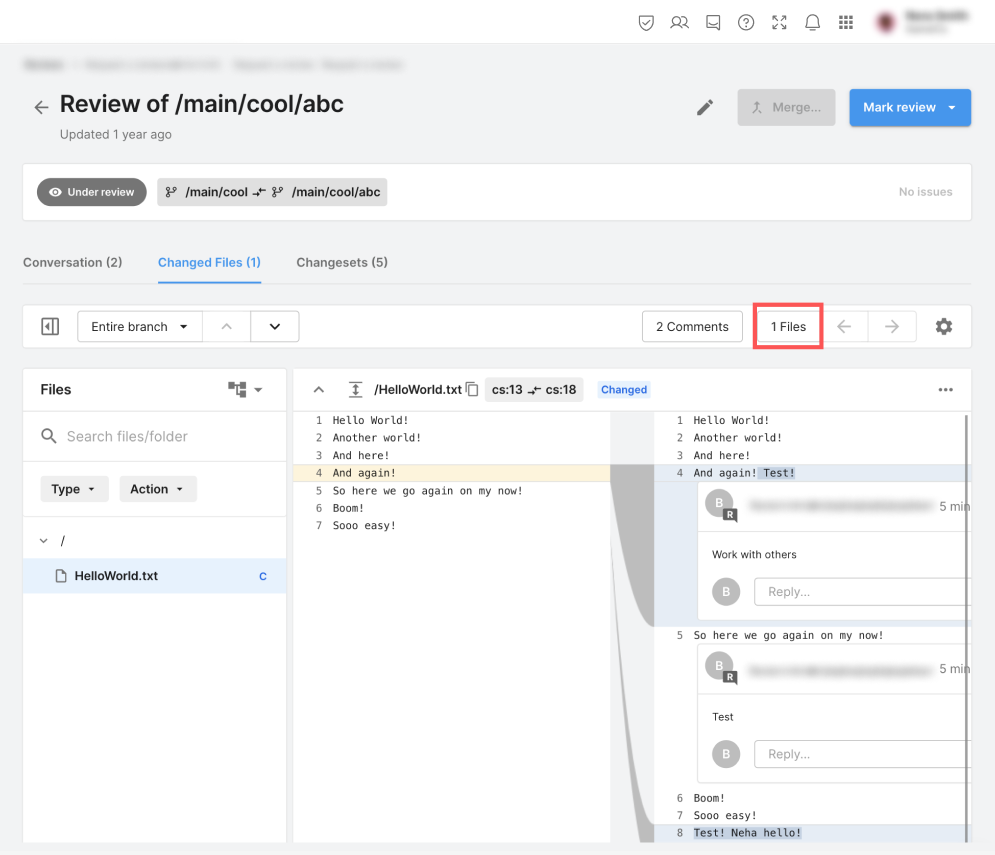Open diff settings gear icon
The image size is (995, 855).
pyautogui.click(x=943, y=327)
